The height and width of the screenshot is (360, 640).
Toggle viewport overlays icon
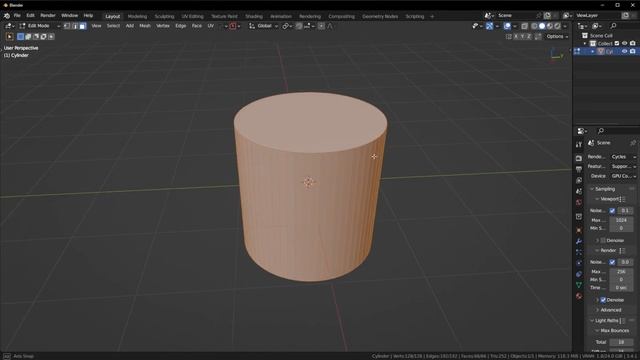coord(507,26)
